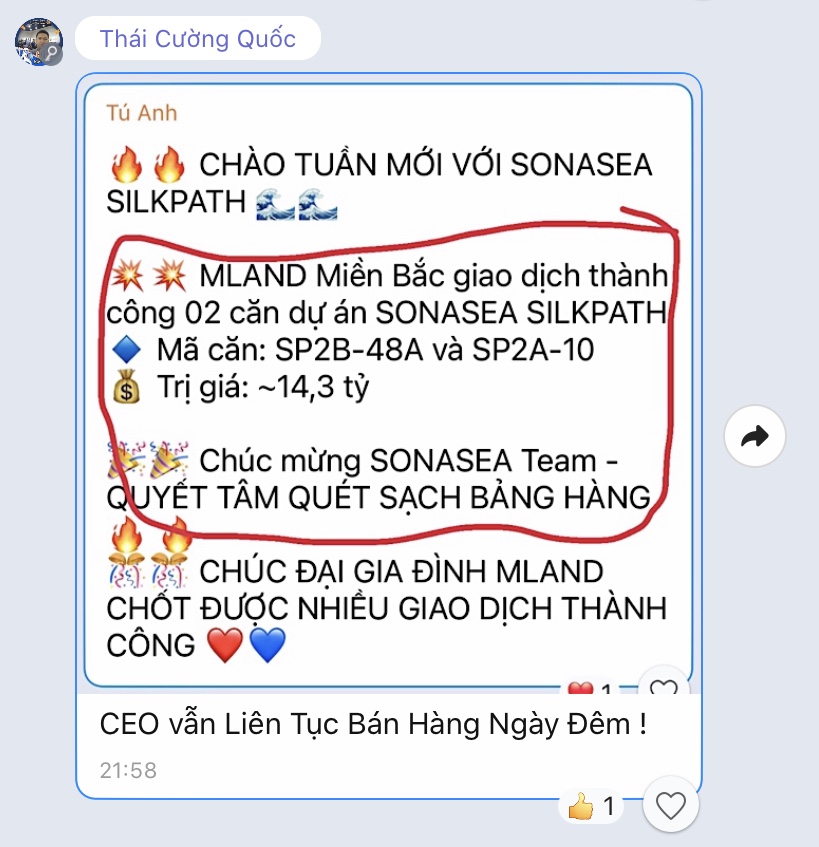Image resolution: width=819 pixels, height=847 pixels.
Task: Open the thumbs-up reaction count
Action: click(592, 806)
